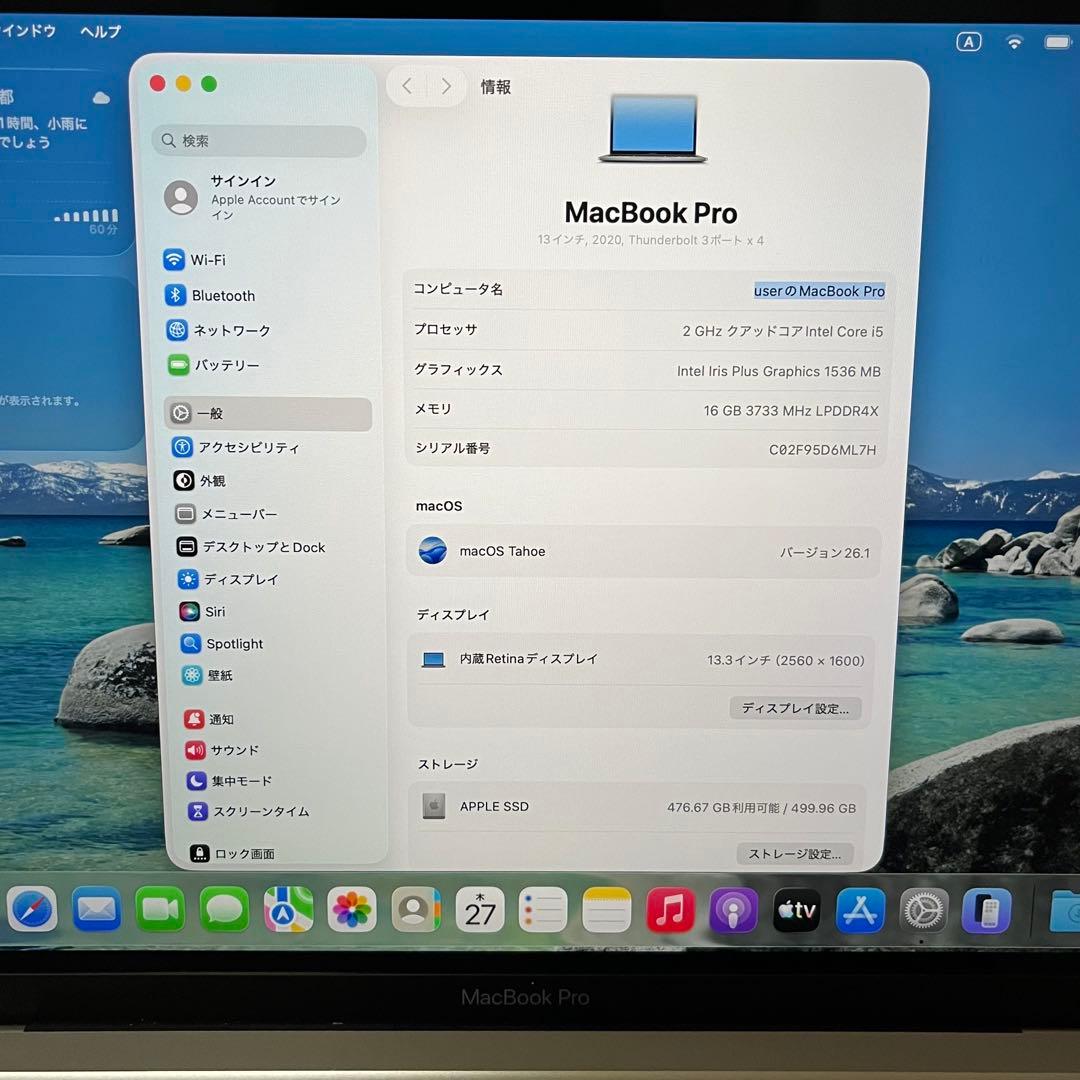Open Notes from the Dock
The image size is (1080, 1080).
tap(607, 910)
